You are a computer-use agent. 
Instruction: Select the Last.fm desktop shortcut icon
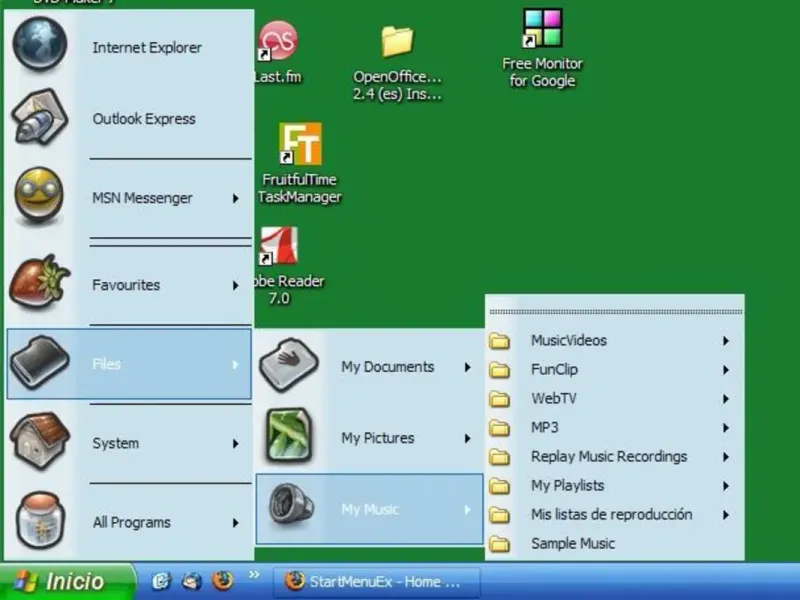[278, 41]
